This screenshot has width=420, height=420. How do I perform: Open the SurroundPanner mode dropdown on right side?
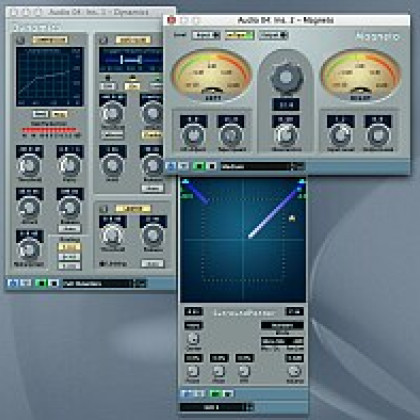[282, 325]
